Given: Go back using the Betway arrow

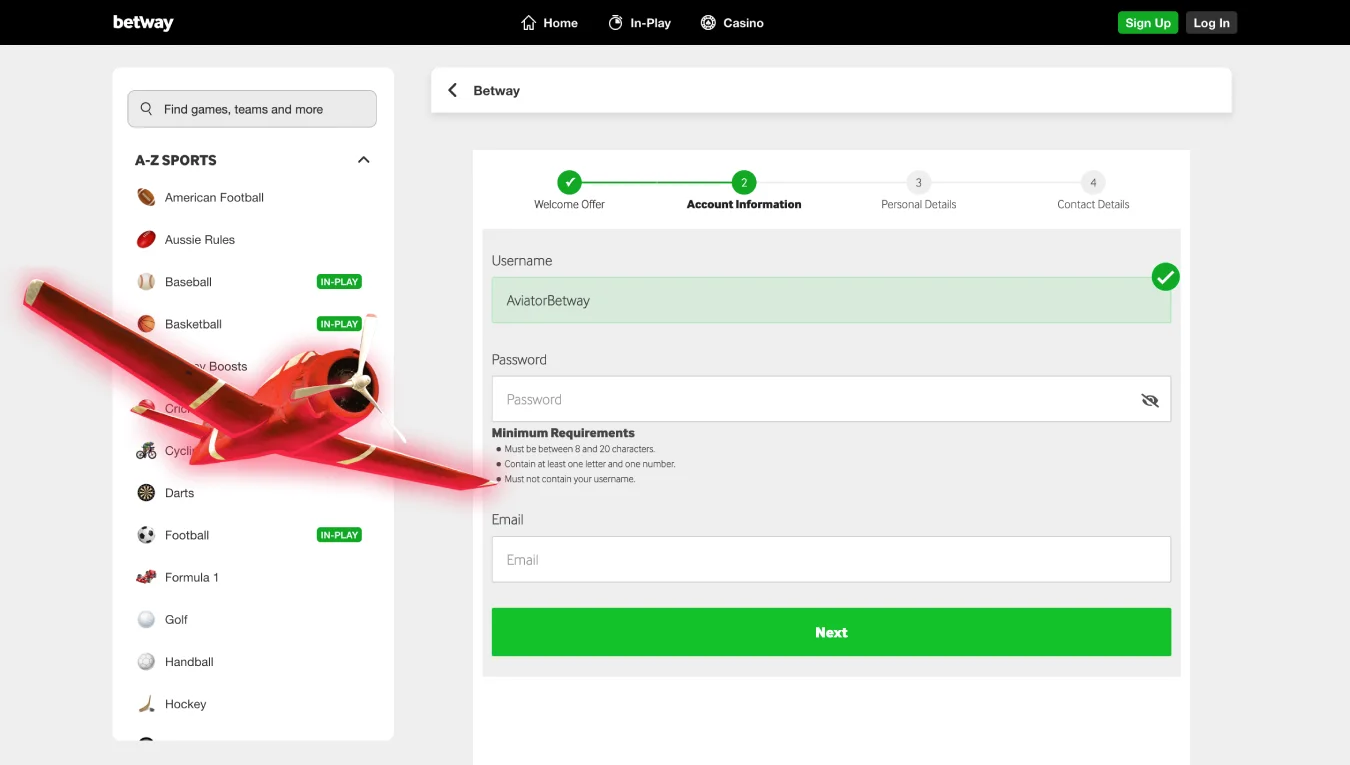Looking at the screenshot, I should [x=452, y=91].
